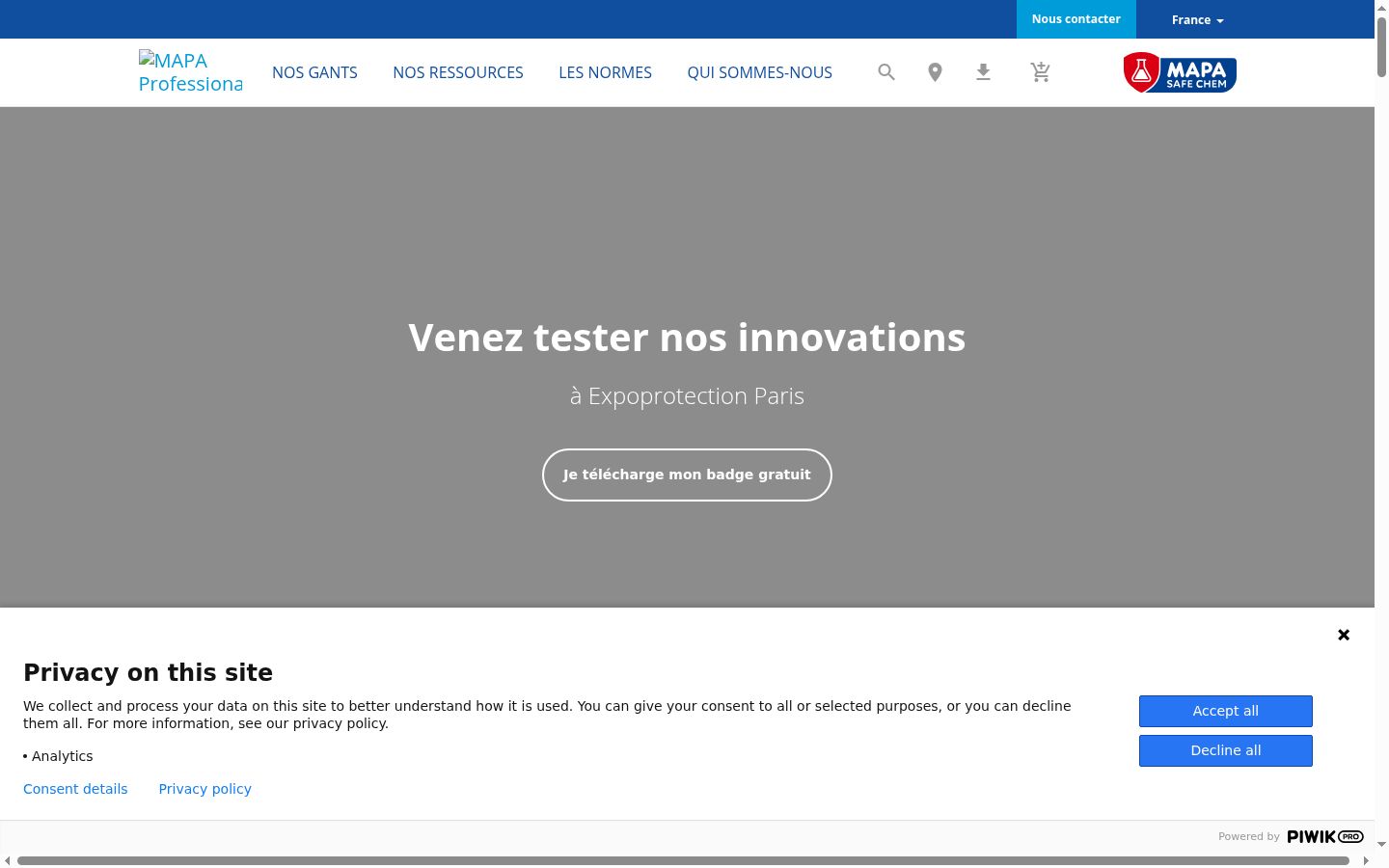Click the scroll up arrow
The width and height of the screenshot is (1389, 868).
[1381, 7]
